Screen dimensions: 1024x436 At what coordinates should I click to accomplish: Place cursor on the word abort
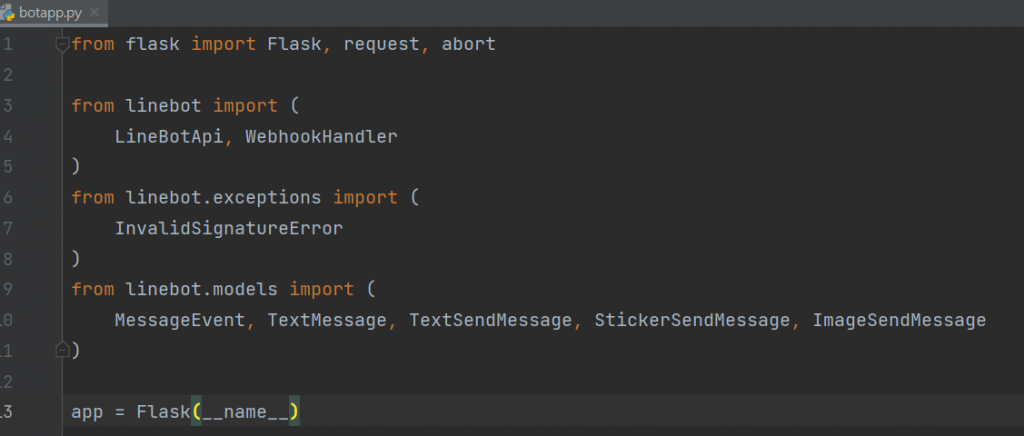tap(468, 45)
